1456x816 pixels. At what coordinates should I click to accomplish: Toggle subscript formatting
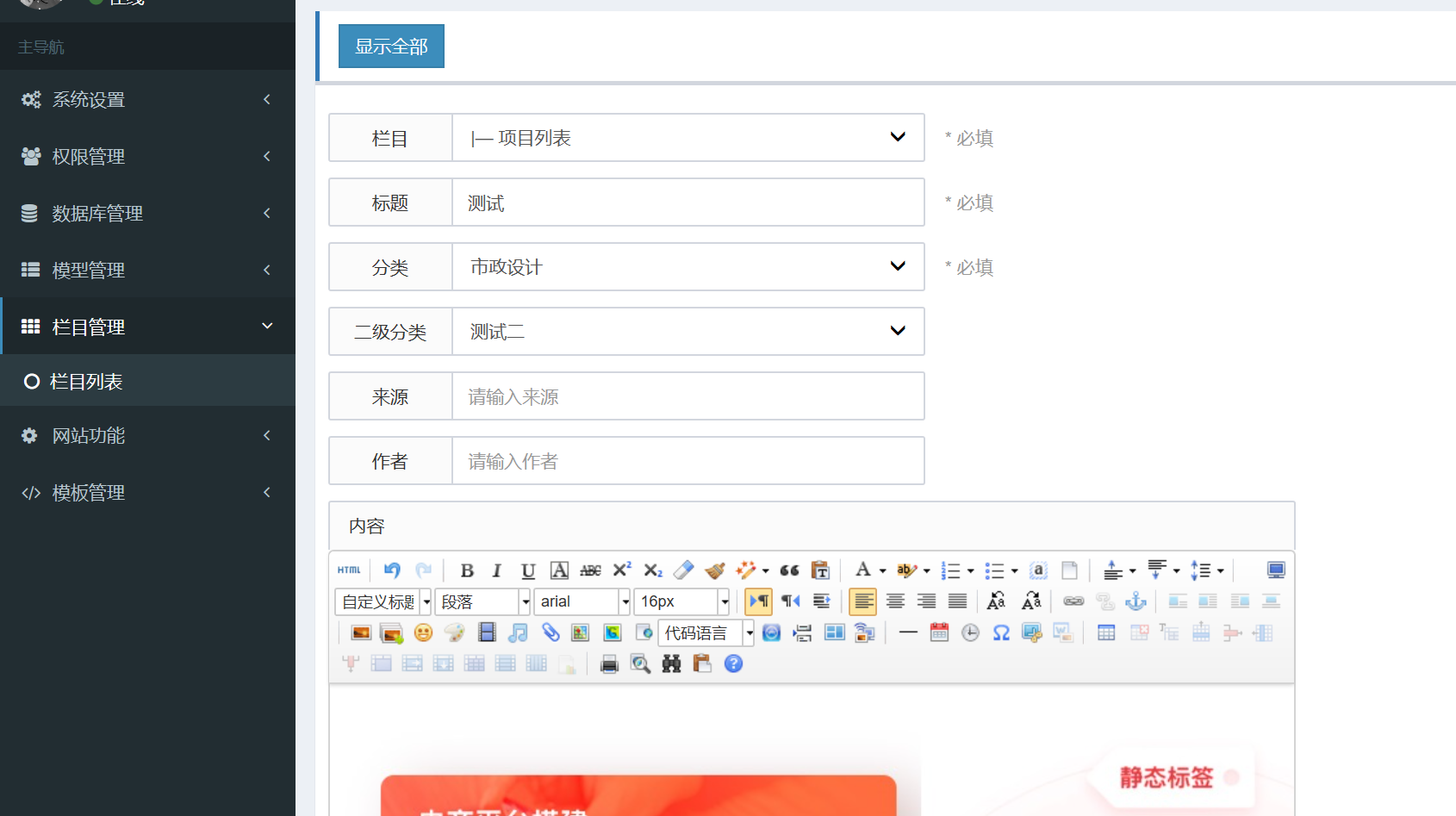click(653, 570)
